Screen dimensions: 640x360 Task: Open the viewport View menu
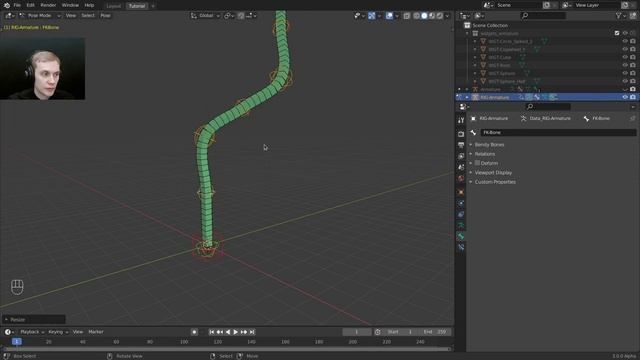pos(71,16)
